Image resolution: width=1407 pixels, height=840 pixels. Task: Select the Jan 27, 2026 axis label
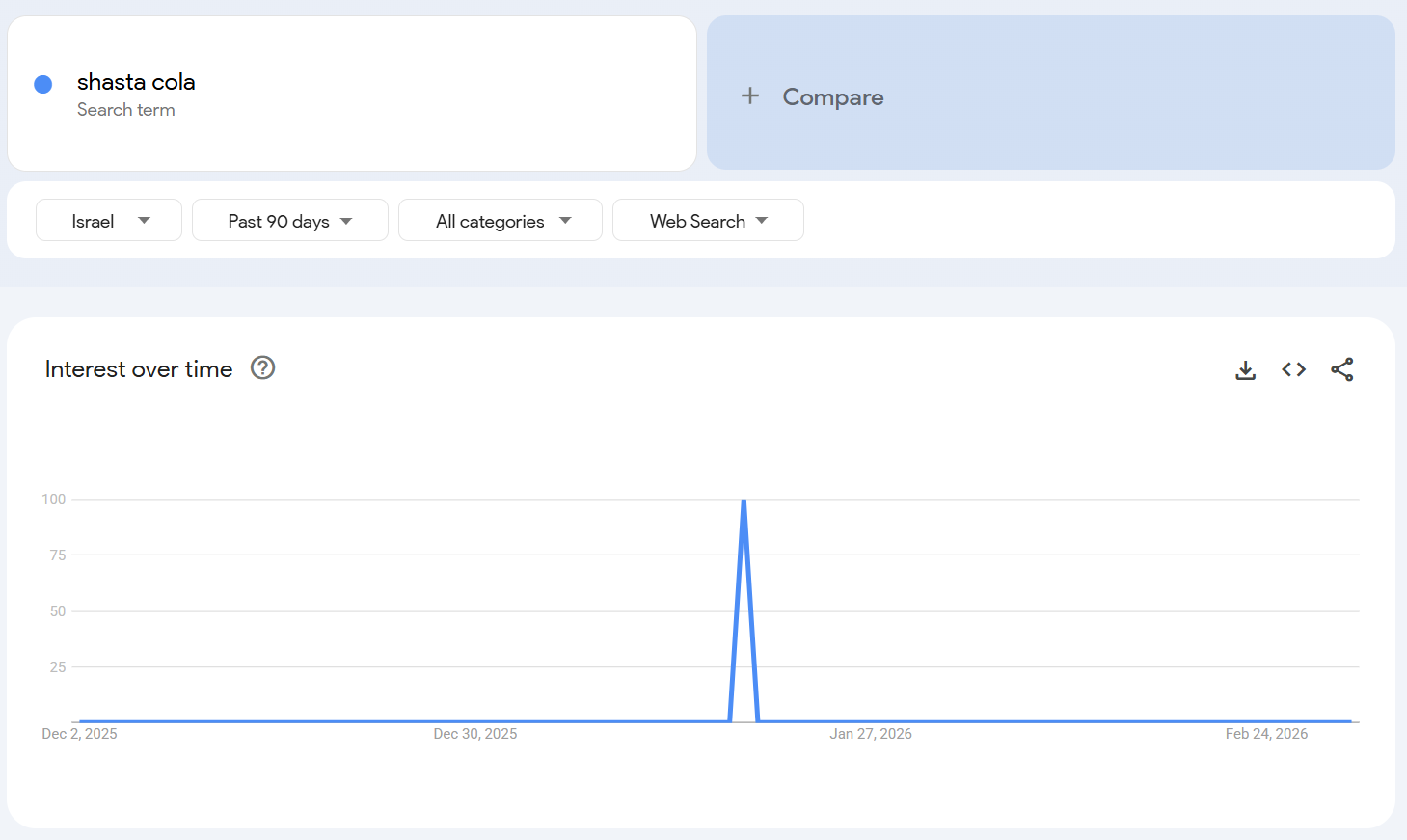pyautogui.click(x=870, y=734)
